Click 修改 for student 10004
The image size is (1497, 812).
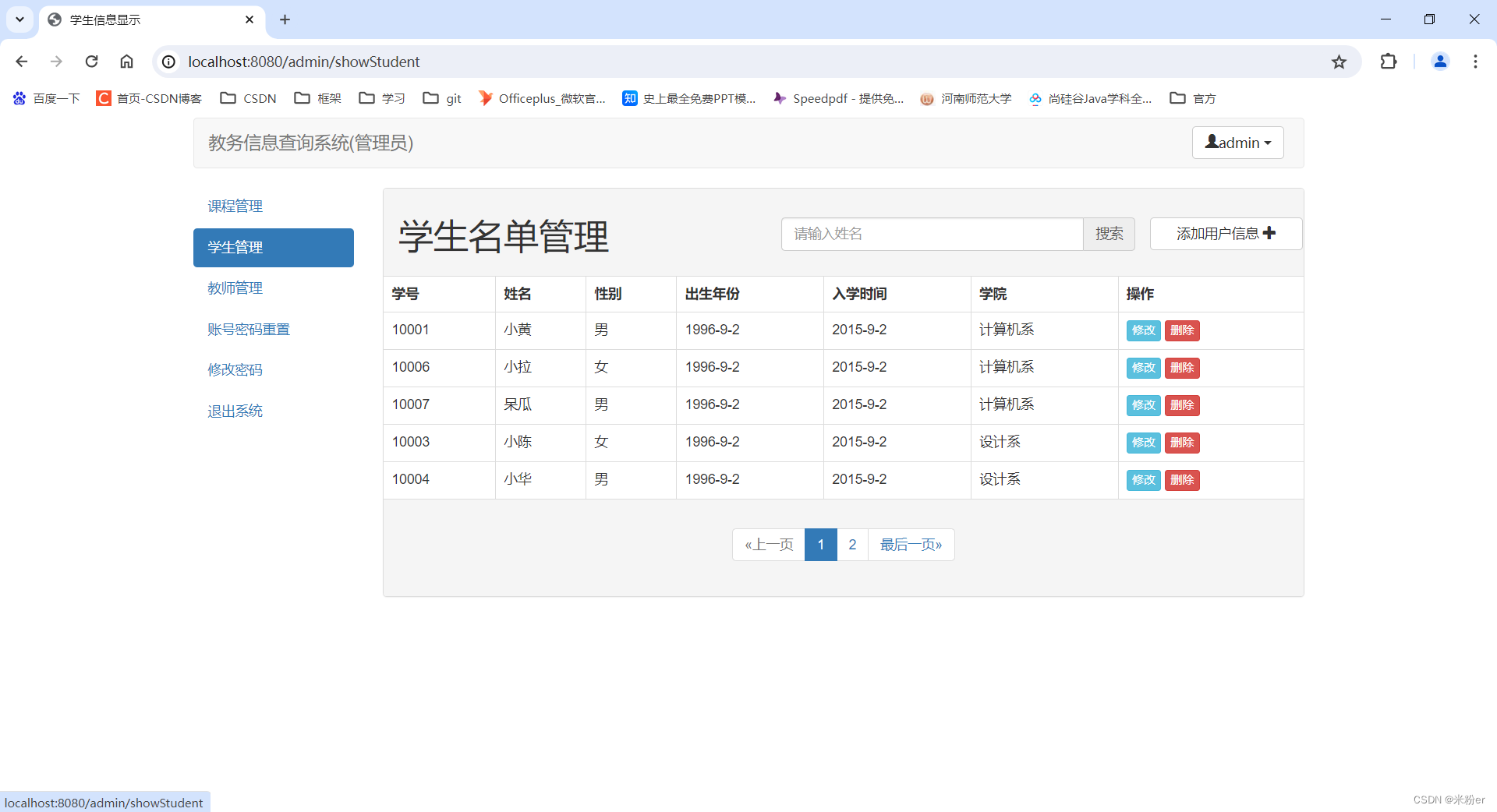(1144, 480)
